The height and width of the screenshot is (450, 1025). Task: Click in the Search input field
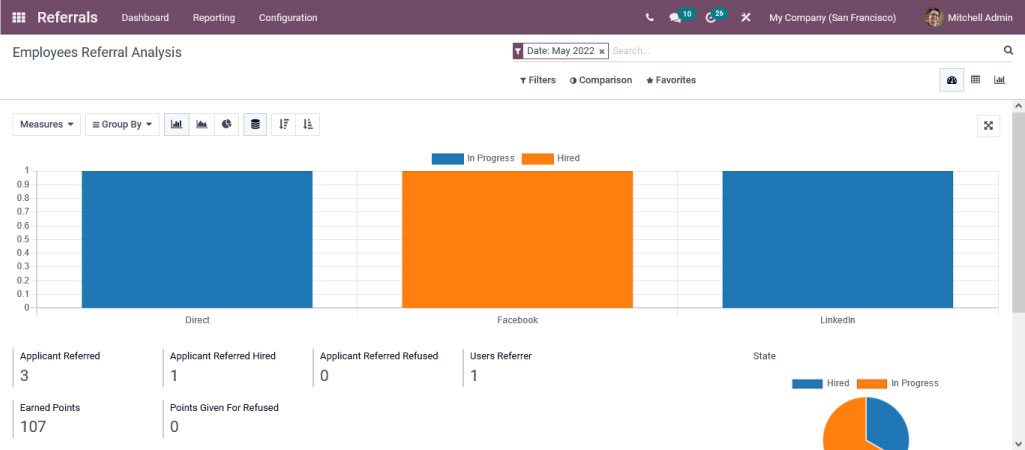[804, 50]
